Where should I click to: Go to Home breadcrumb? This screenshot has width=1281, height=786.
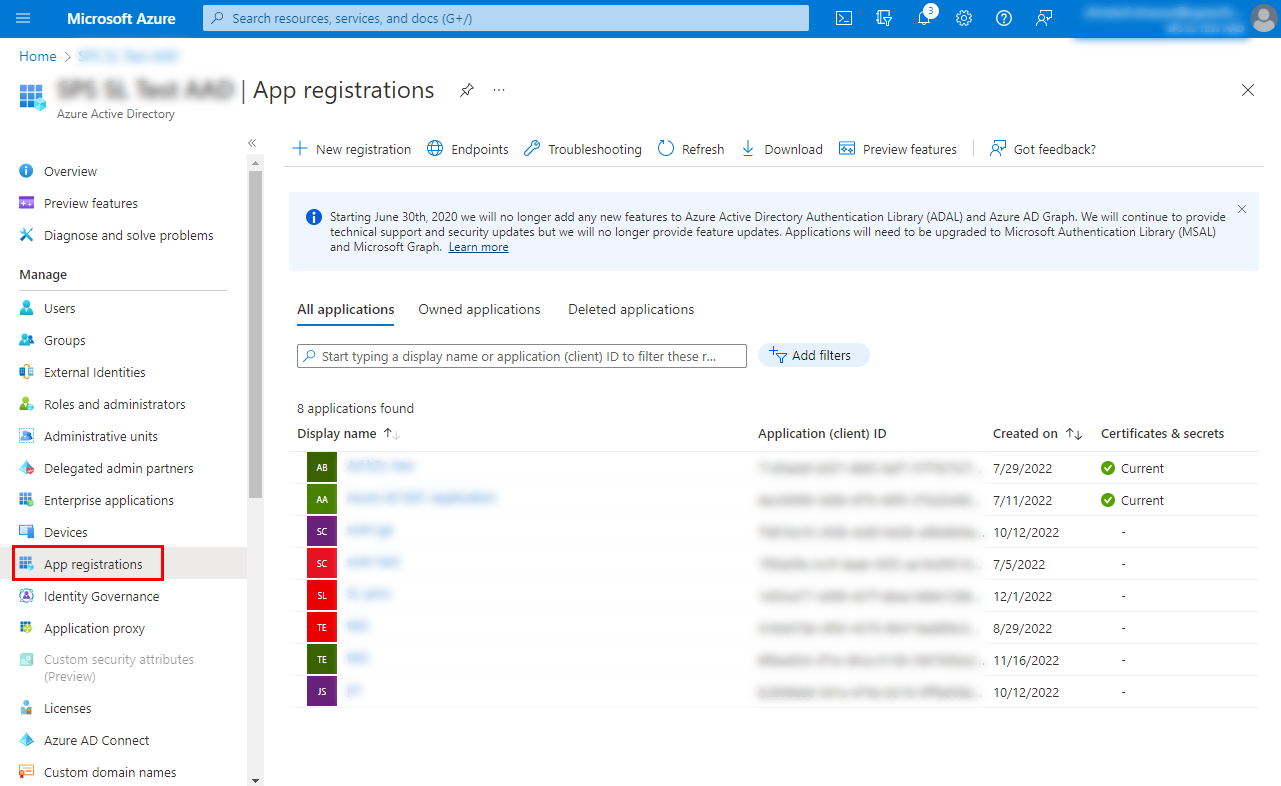coord(38,56)
